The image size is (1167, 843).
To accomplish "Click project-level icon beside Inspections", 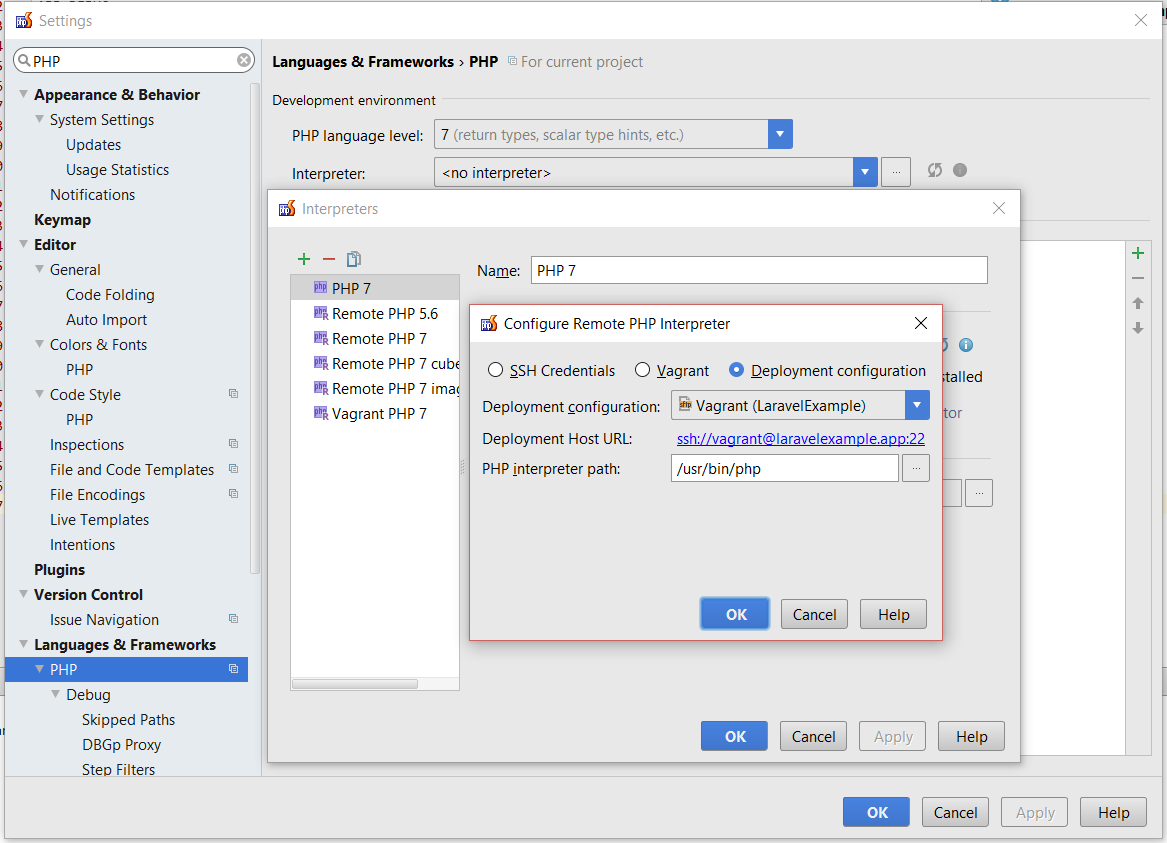I will [x=234, y=444].
